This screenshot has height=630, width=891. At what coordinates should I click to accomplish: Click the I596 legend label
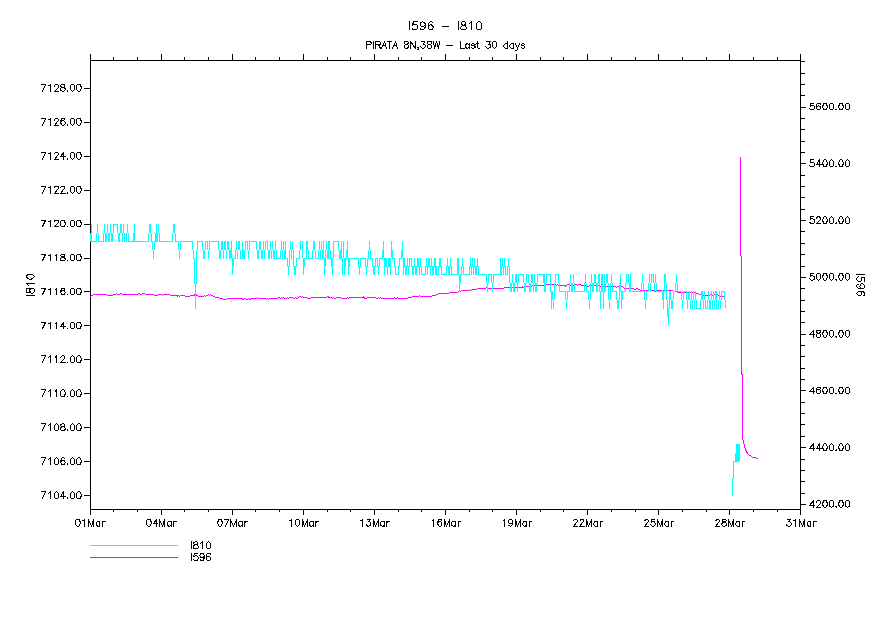(x=201, y=557)
